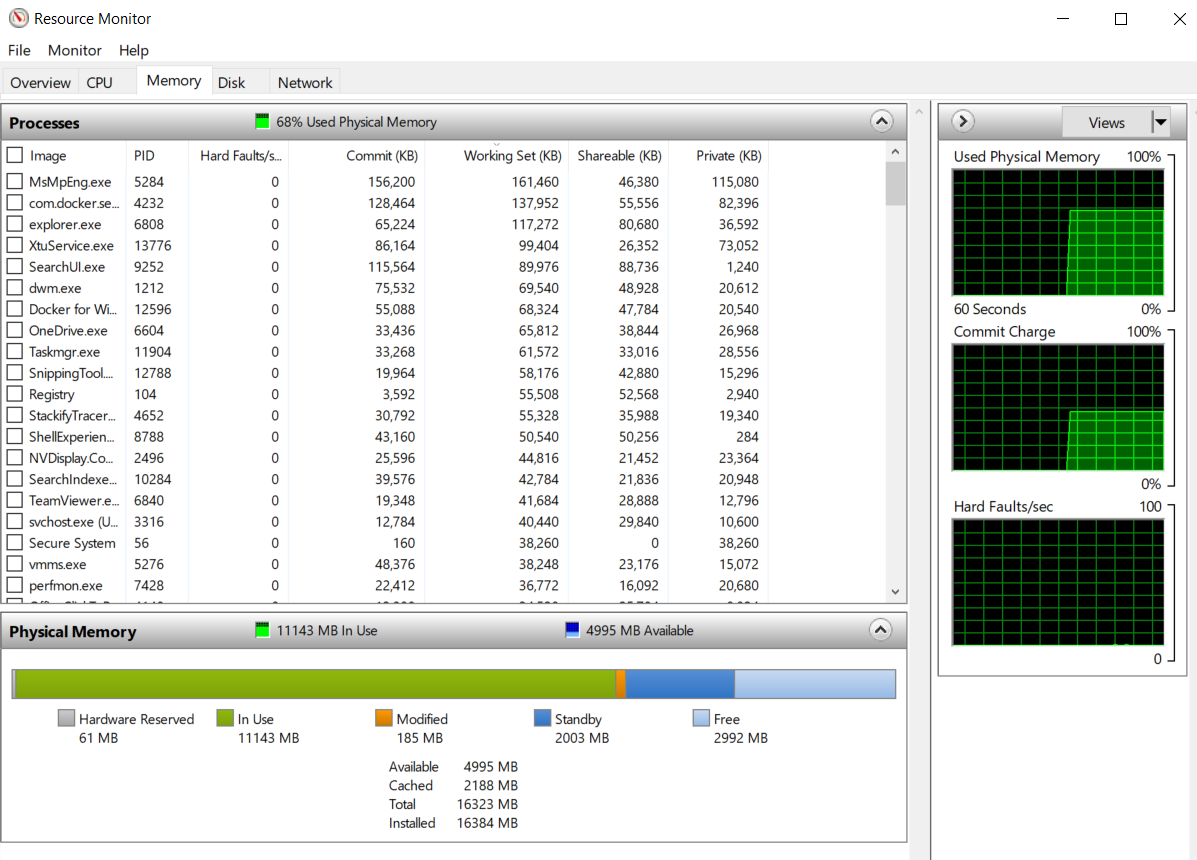
Task: Click the green In Use indicator in Physical Memory header
Action: point(262,630)
